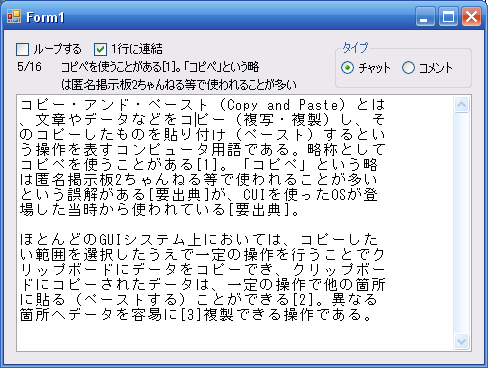This screenshot has height=368, width=488.
Task: Click the text line starting という誤解がある
Action: (x=199, y=195)
